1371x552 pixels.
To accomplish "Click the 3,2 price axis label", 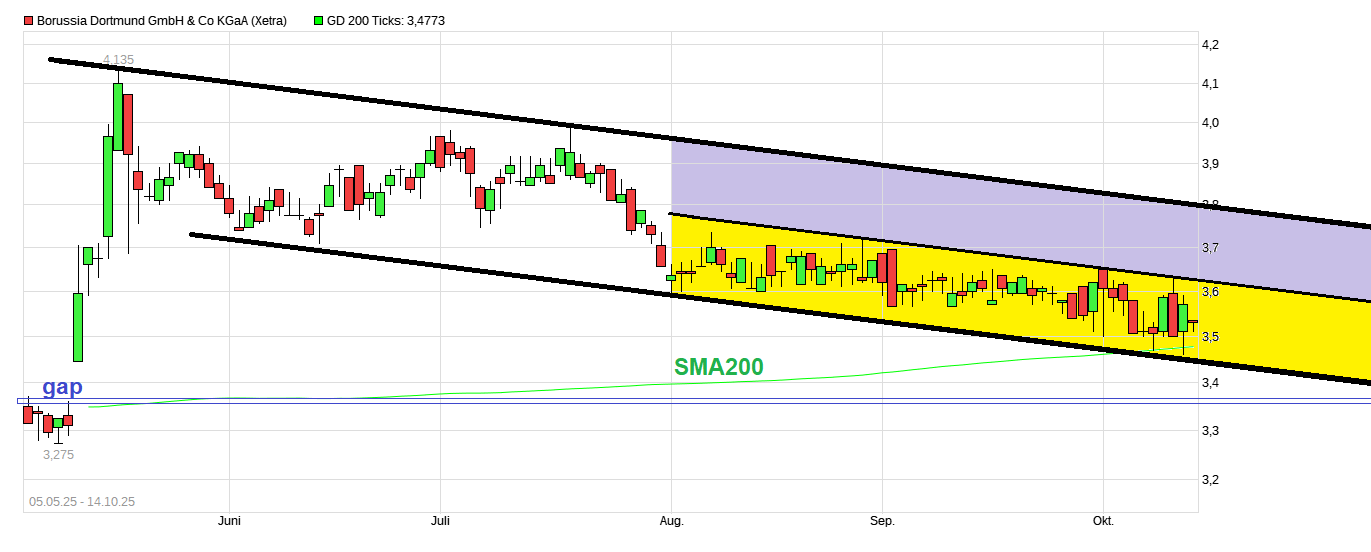I will pyautogui.click(x=1210, y=479).
